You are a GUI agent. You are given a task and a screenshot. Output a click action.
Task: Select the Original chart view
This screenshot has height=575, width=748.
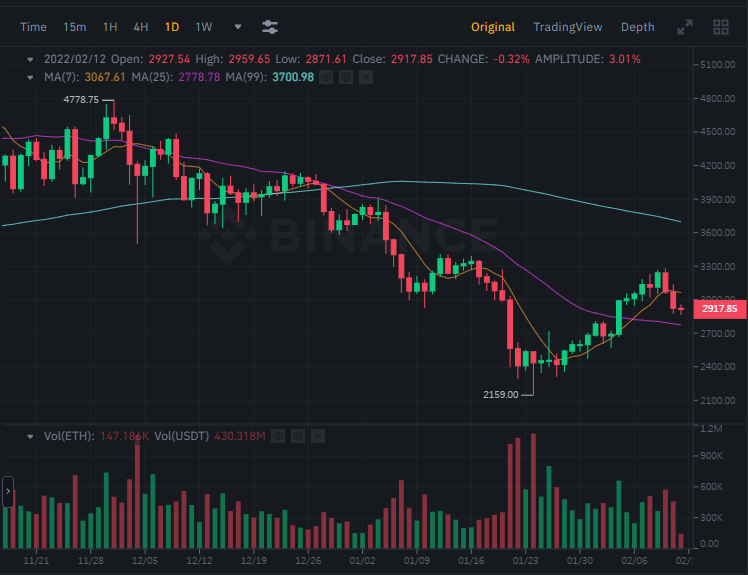[x=493, y=27]
